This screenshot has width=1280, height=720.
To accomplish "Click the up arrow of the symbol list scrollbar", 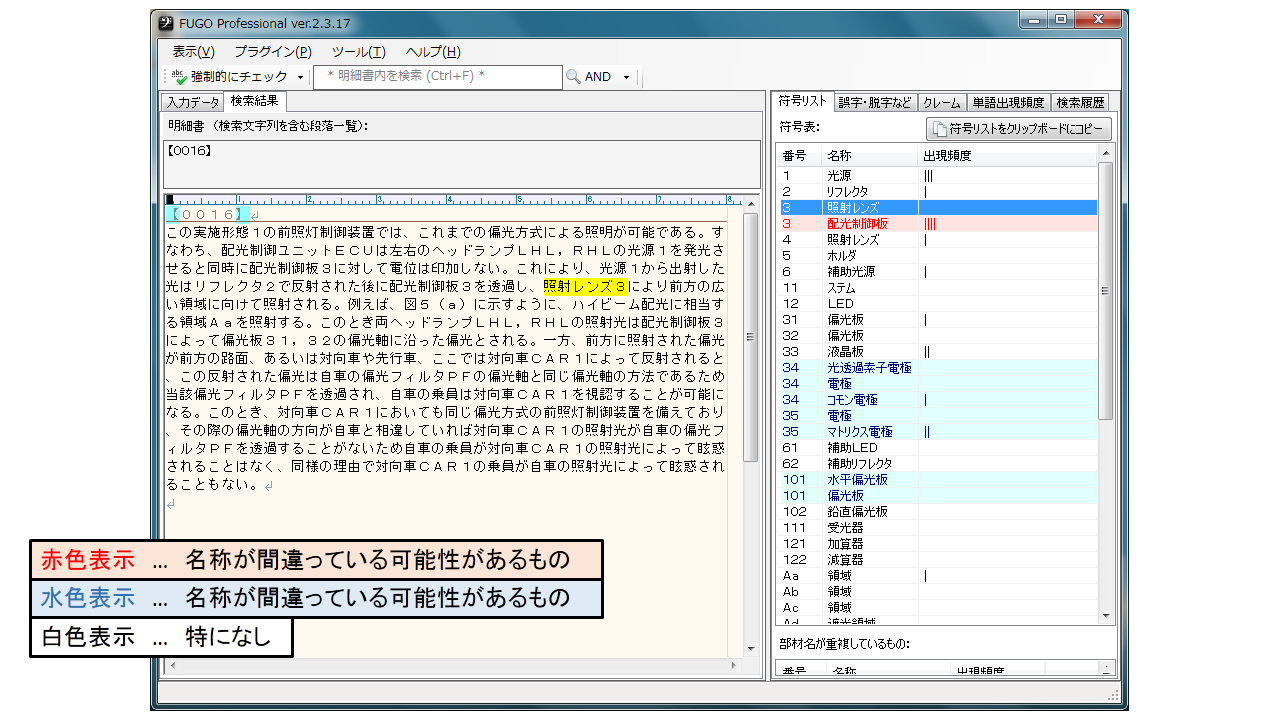I will [1106, 154].
